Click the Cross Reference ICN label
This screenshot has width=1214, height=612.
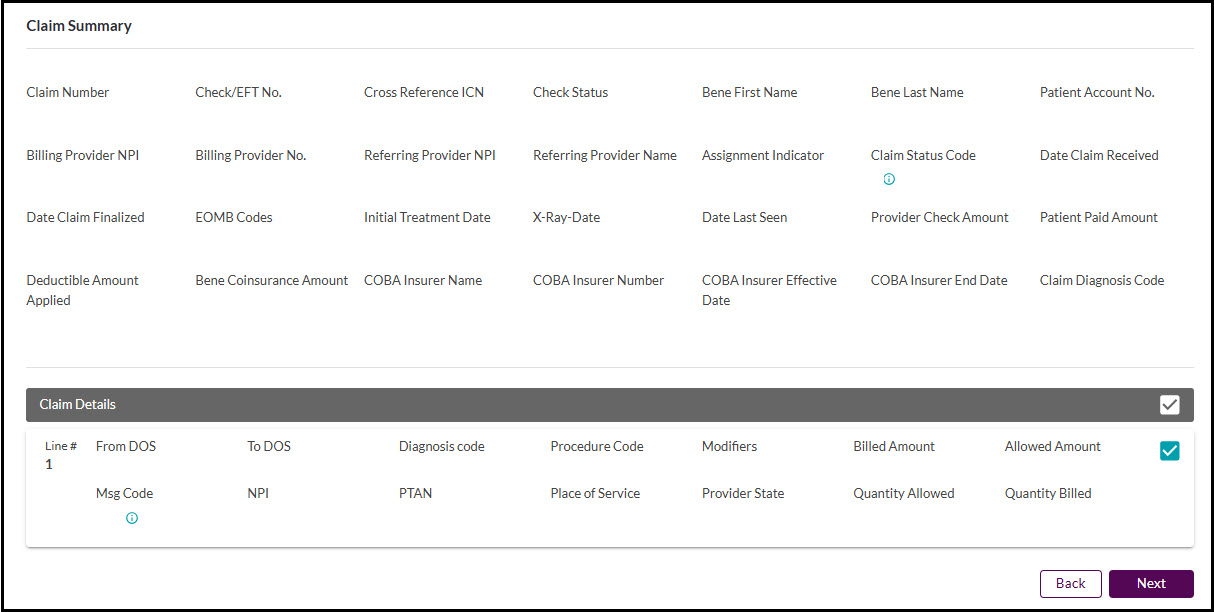click(x=423, y=92)
